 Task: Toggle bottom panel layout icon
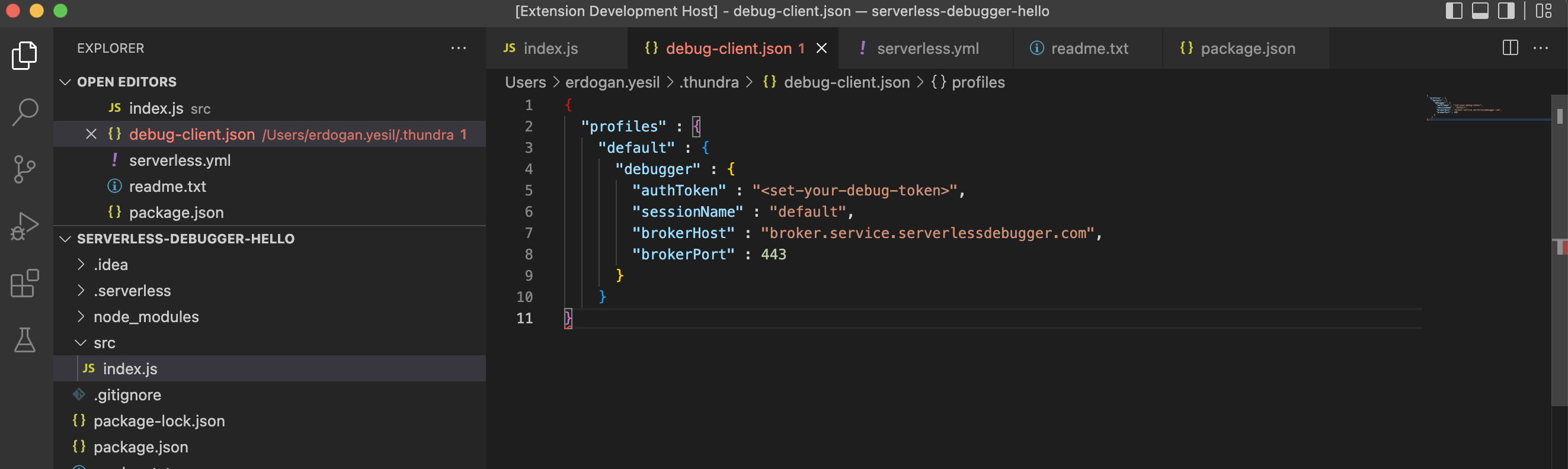1480,11
